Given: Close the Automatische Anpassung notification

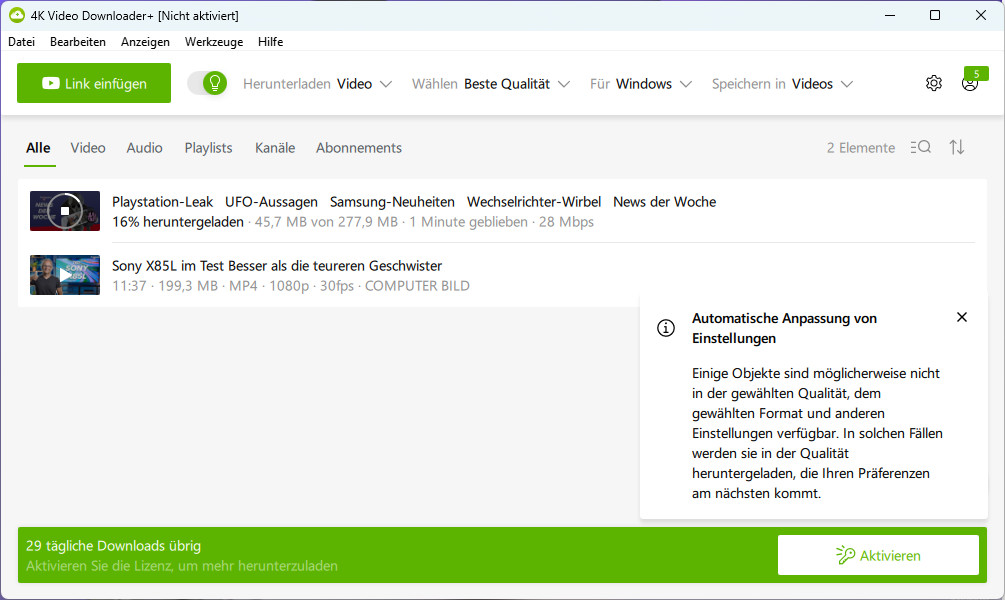Looking at the screenshot, I should point(962,318).
